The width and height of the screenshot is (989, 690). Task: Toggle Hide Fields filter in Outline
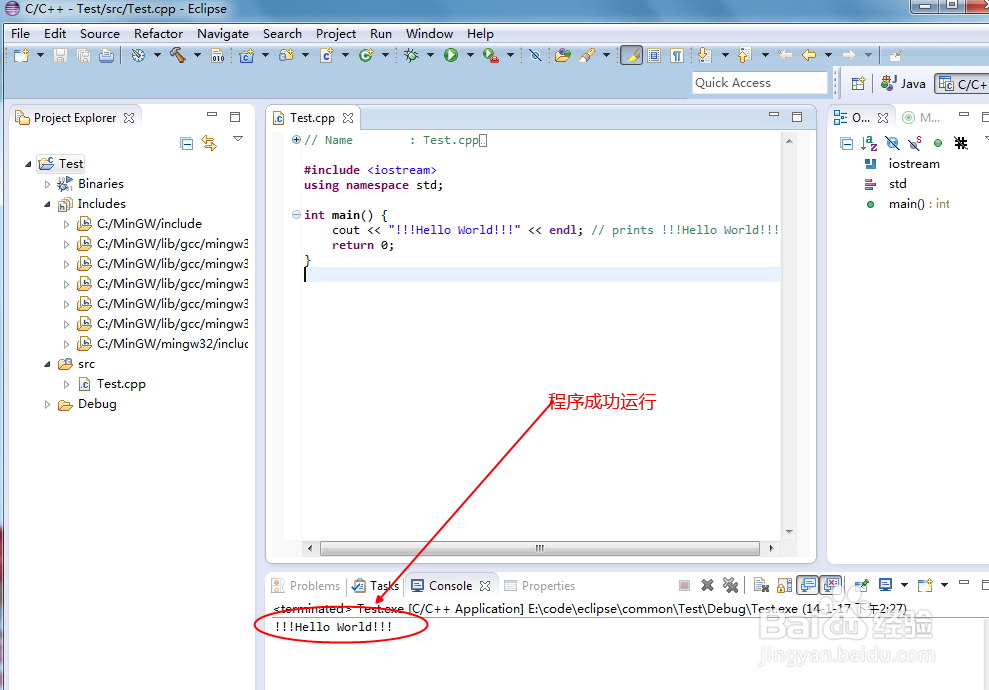click(892, 143)
